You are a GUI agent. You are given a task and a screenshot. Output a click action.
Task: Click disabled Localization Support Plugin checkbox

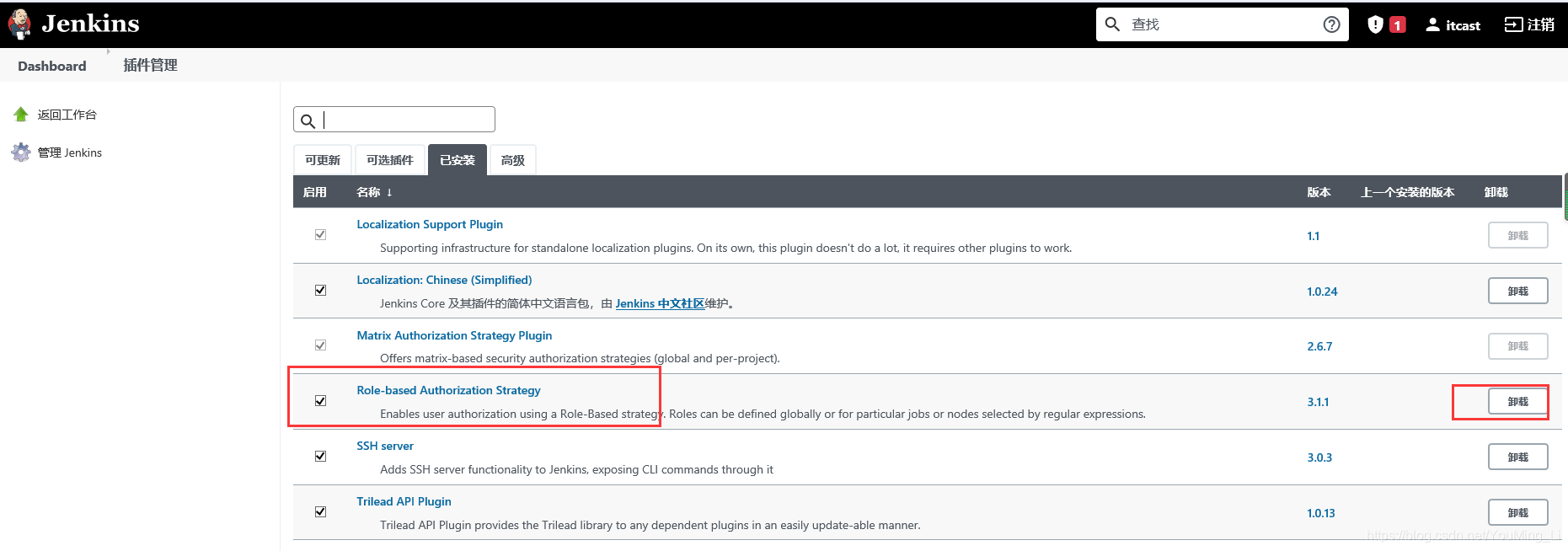[x=320, y=234]
